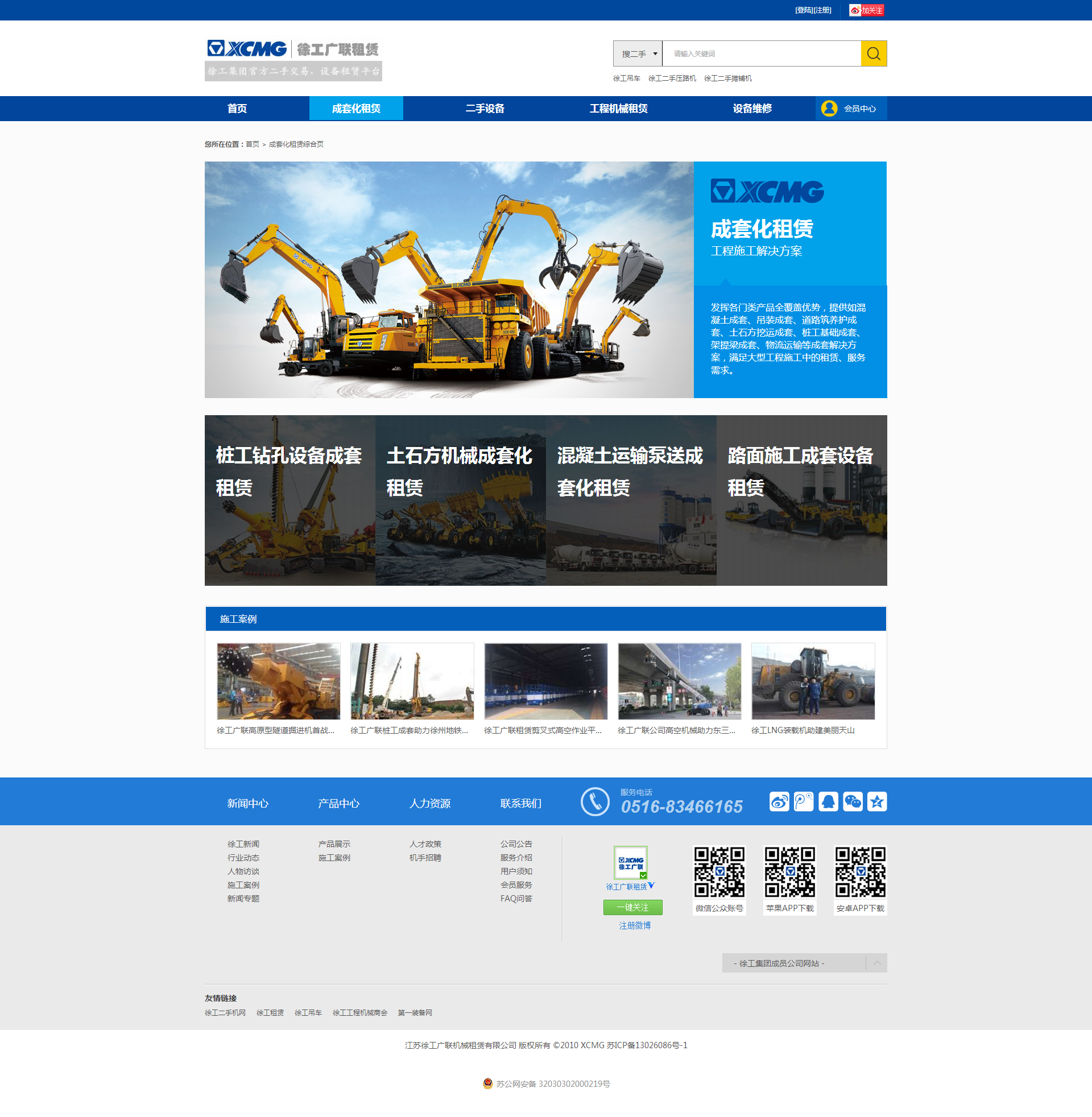Open the 注册微博 link
Viewport: 1092px width, 1117px height.
(634, 925)
